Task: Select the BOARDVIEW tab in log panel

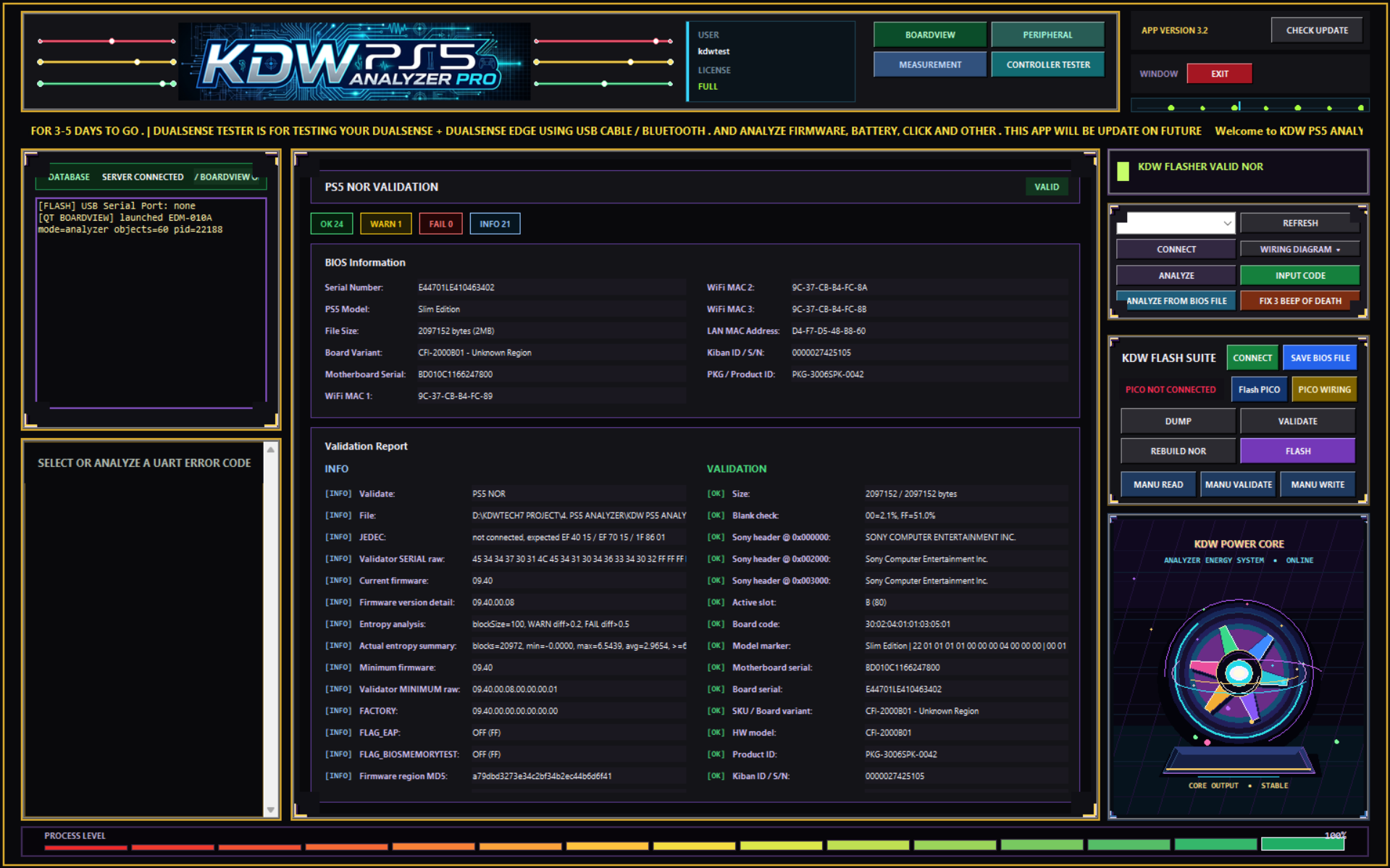Action: [x=225, y=177]
